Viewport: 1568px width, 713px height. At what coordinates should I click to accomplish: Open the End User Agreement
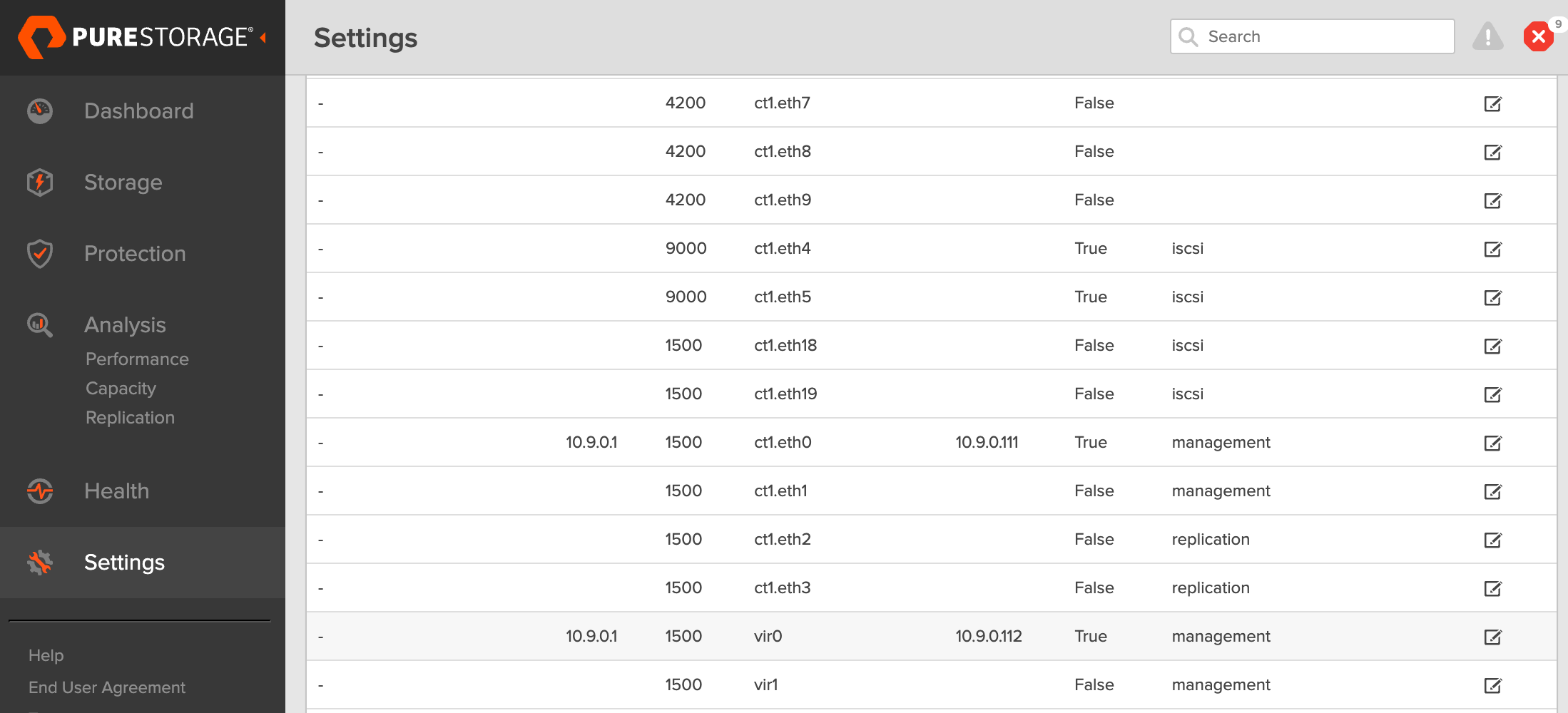(107, 687)
